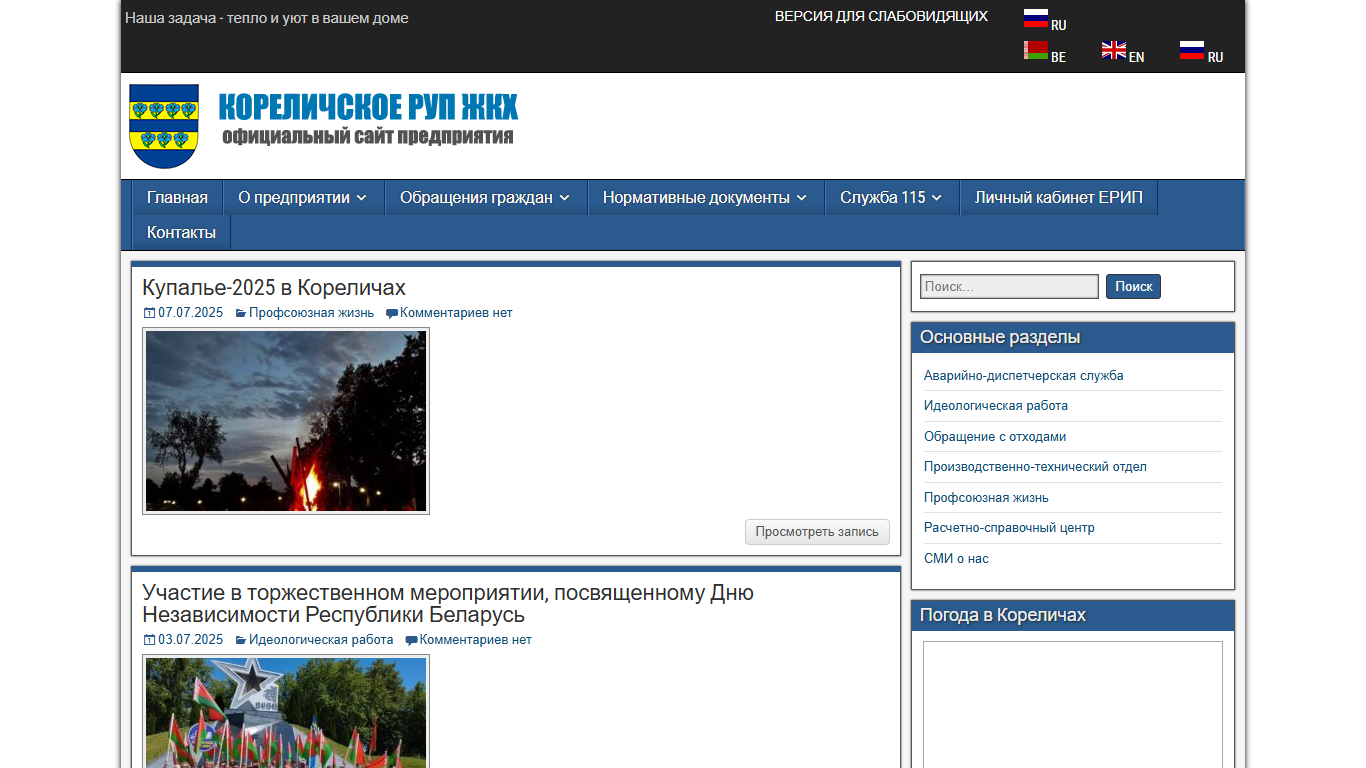The image size is (1366, 768).
Task: Click the "Погода в Кореличах" widget heading
Action: [1003, 615]
